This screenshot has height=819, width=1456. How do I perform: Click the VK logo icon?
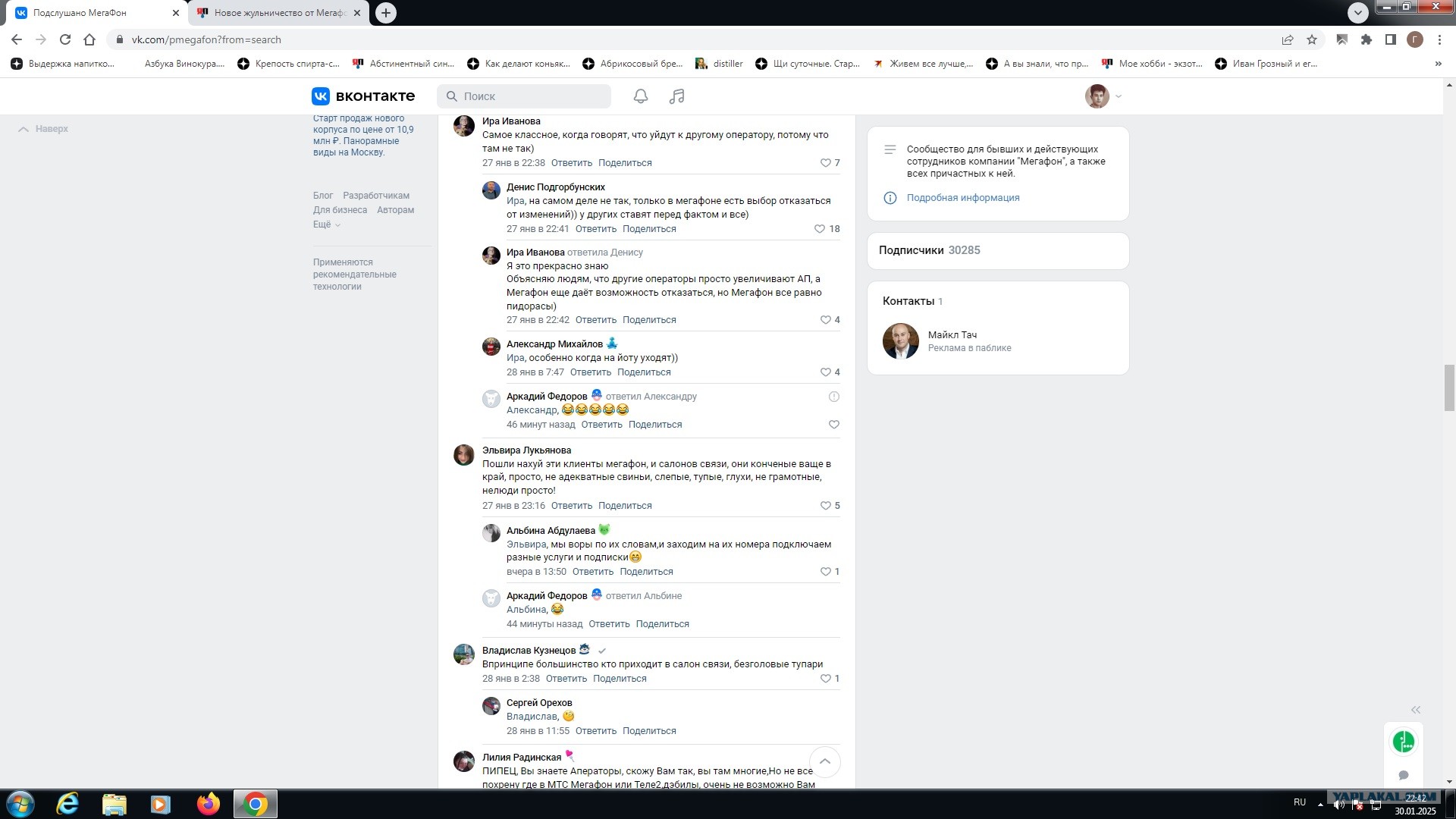321,96
